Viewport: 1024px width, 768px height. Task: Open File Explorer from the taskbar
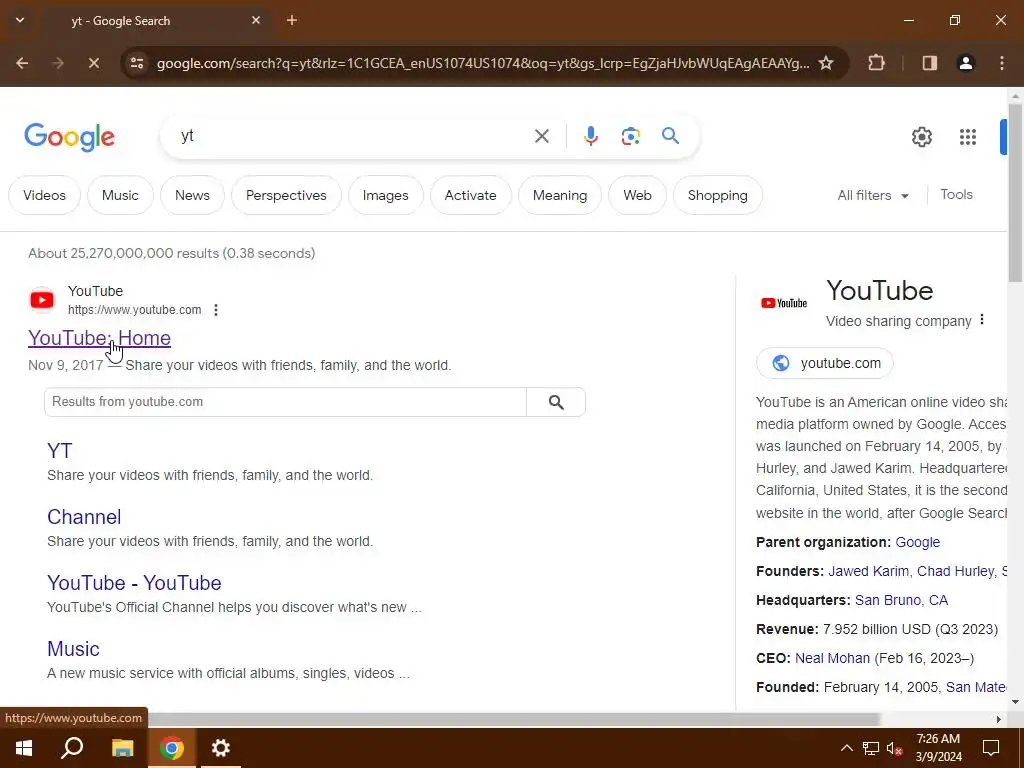(x=122, y=748)
